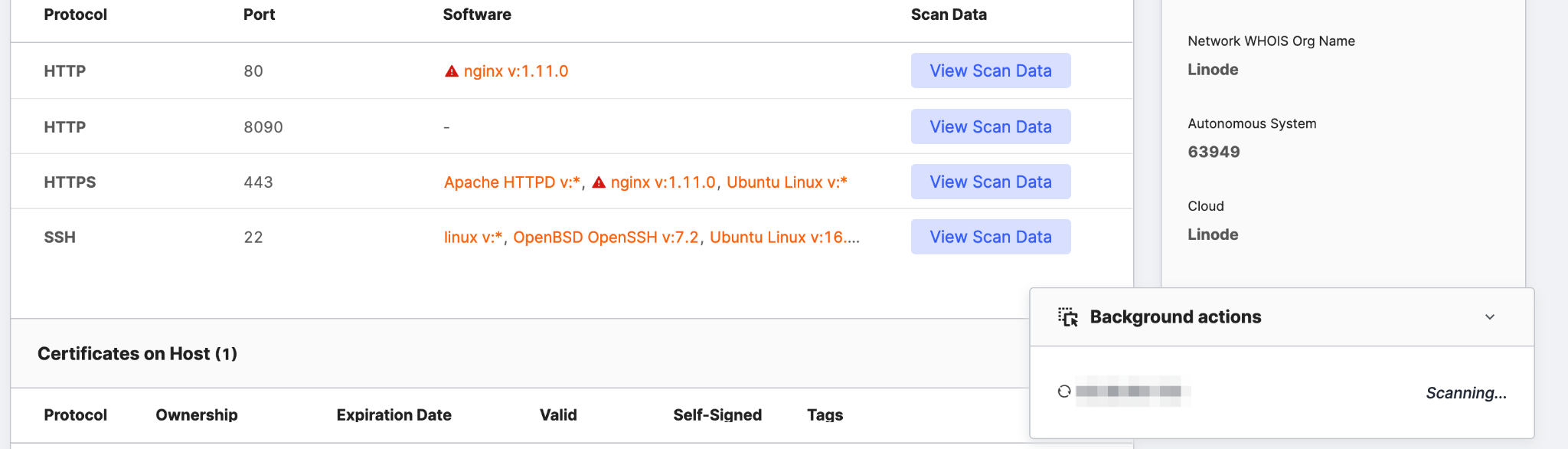This screenshot has width=1568, height=449.
Task: Click the Certificates on Host (1) heading
Action: point(137,353)
